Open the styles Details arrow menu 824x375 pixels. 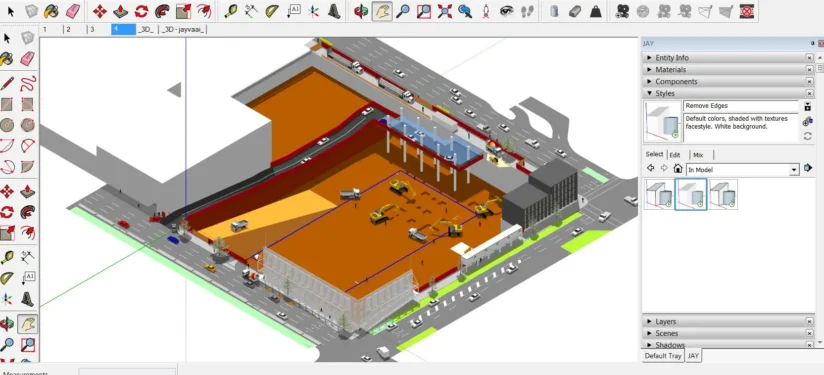click(808, 169)
